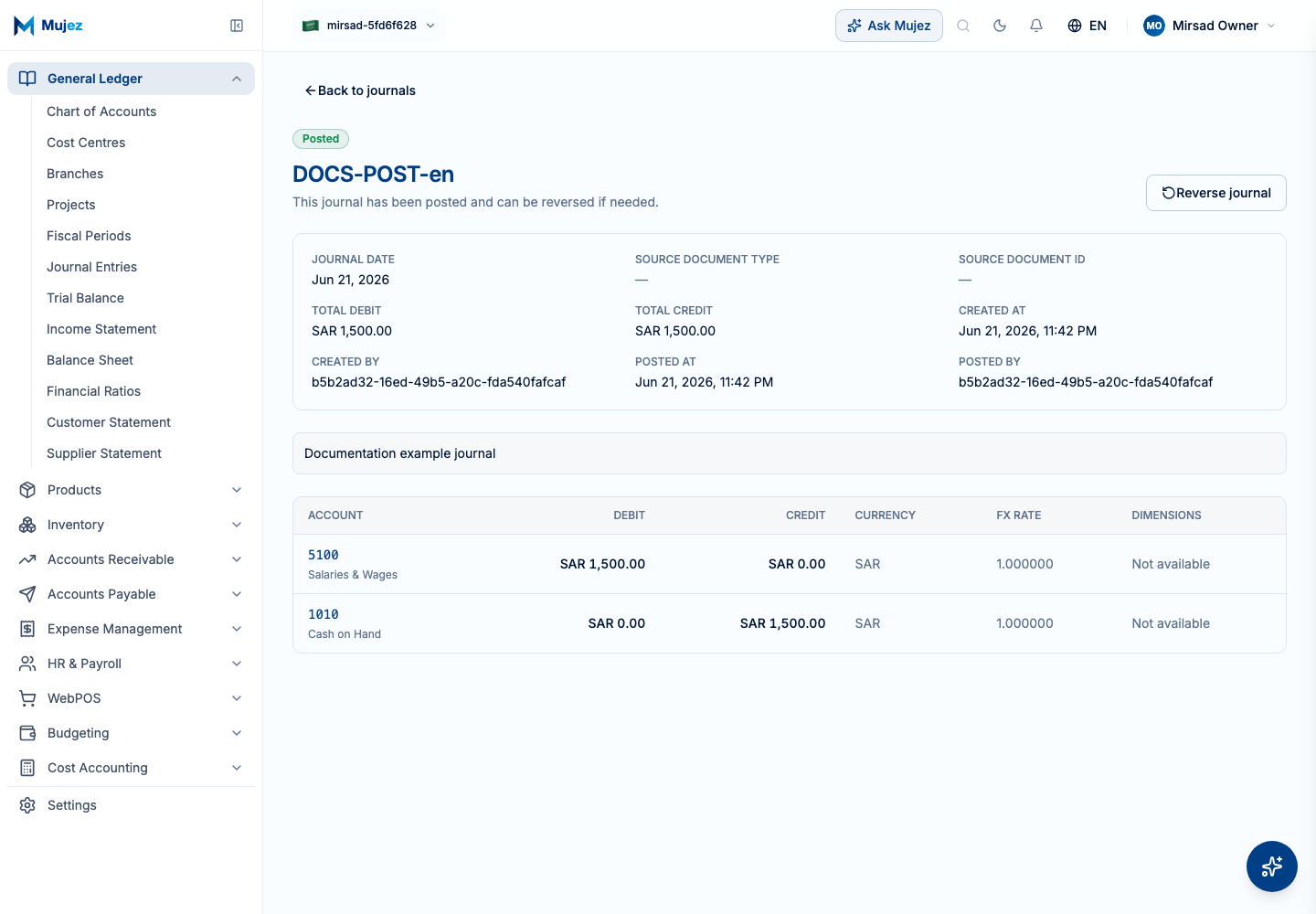Viewport: 1316px width, 914px height.
Task: Collapse General Ledger section chevron
Action: tap(237, 79)
